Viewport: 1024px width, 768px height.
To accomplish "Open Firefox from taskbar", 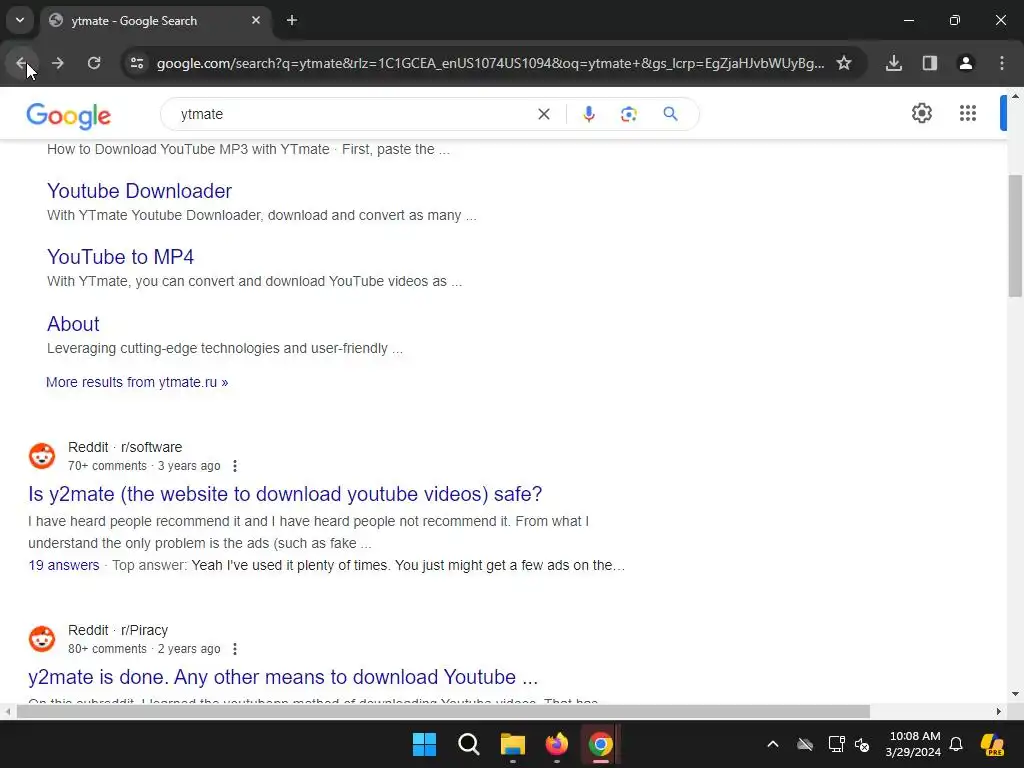I will (556, 744).
